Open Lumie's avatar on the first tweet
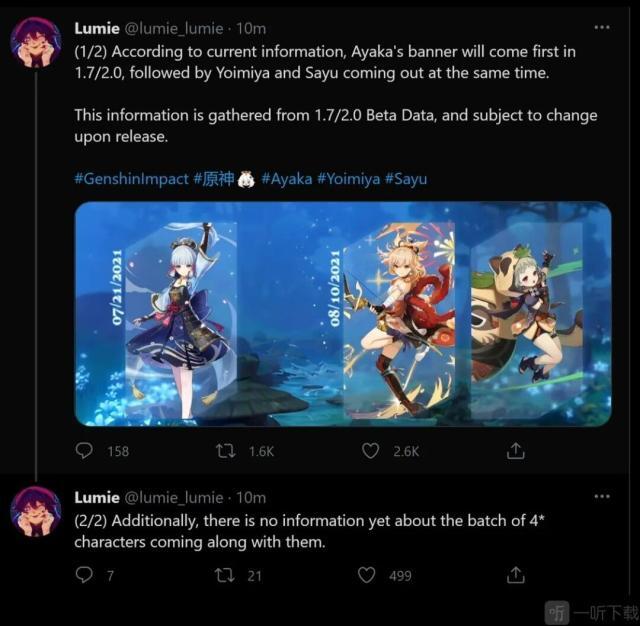Image resolution: width=640 pixels, height=626 pixels. point(36,42)
